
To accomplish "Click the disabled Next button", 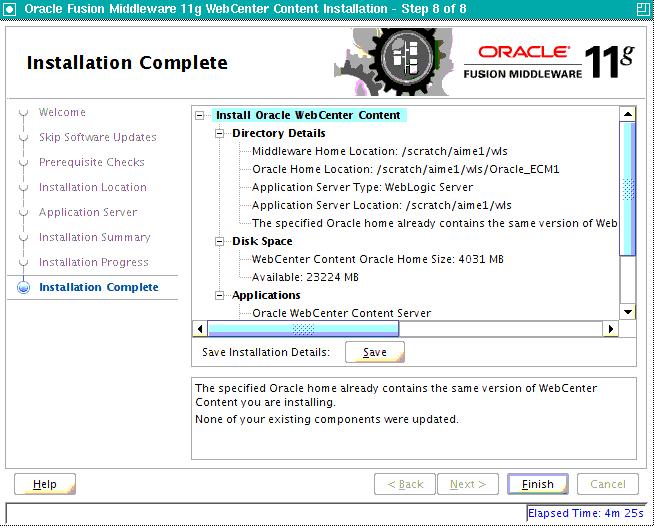I will point(468,484).
